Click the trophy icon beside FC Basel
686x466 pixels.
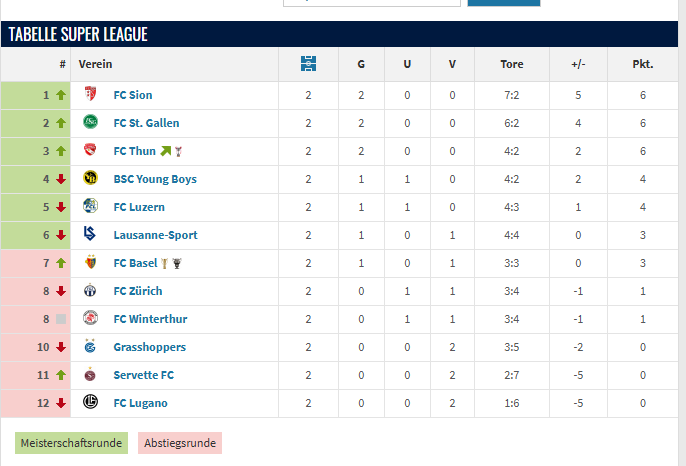(x=177, y=263)
